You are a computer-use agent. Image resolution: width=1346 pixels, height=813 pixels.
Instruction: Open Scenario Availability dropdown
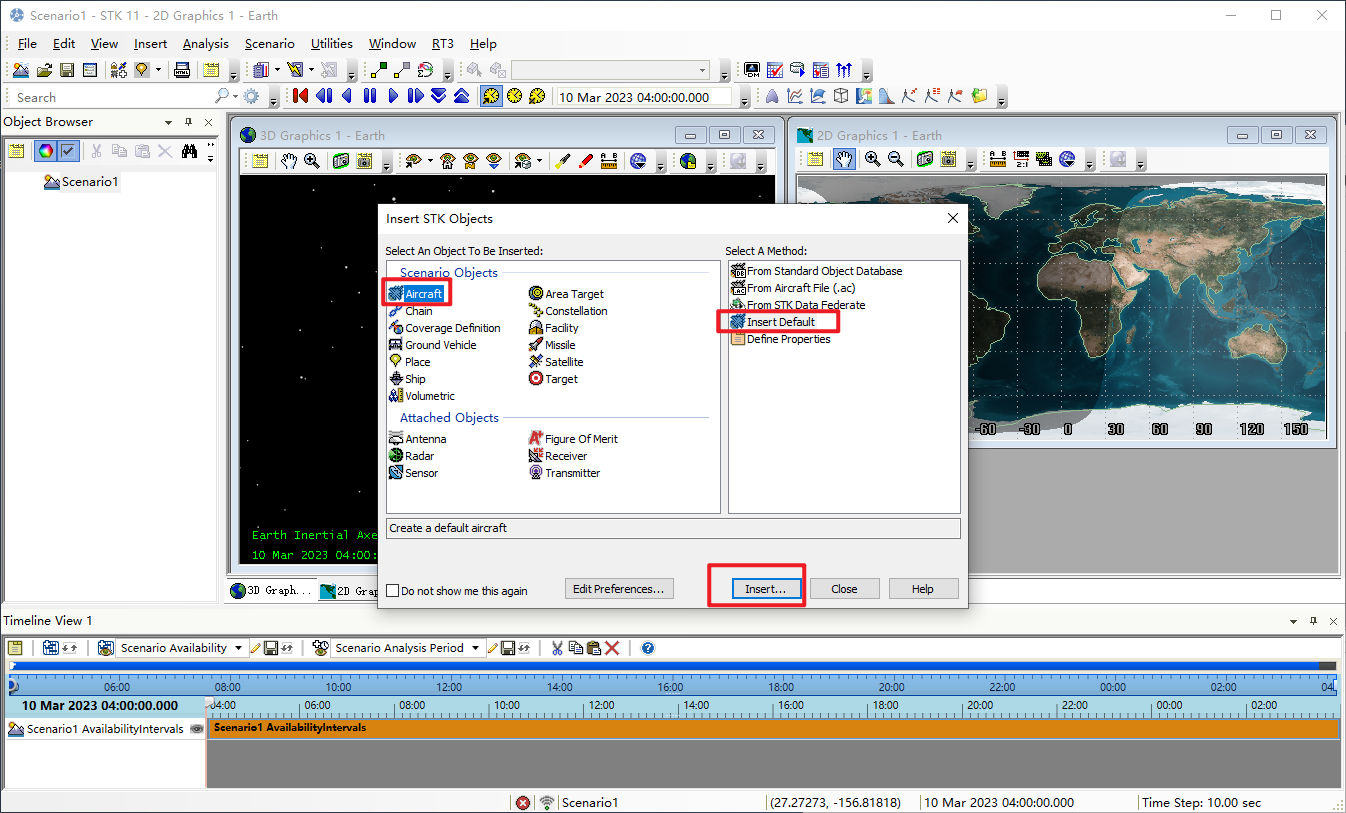[238, 648]
